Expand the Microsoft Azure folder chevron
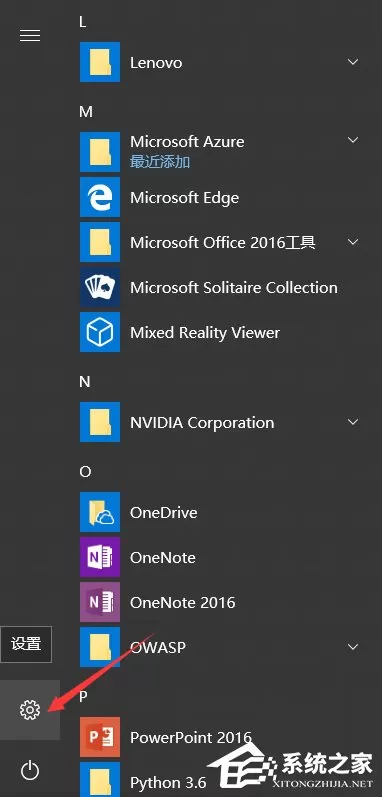 [353, 140]
